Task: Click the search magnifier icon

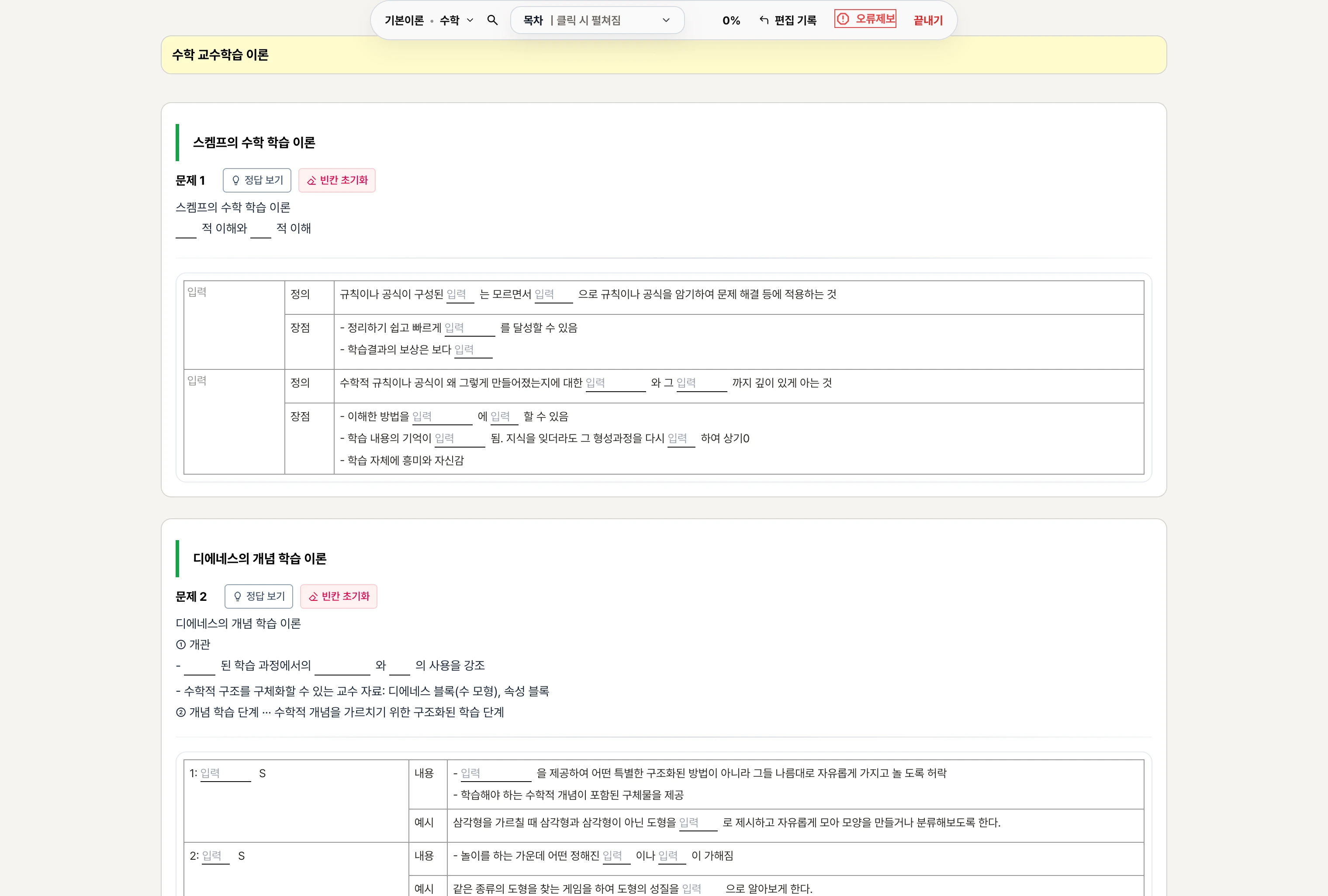Action: [492, 21]
